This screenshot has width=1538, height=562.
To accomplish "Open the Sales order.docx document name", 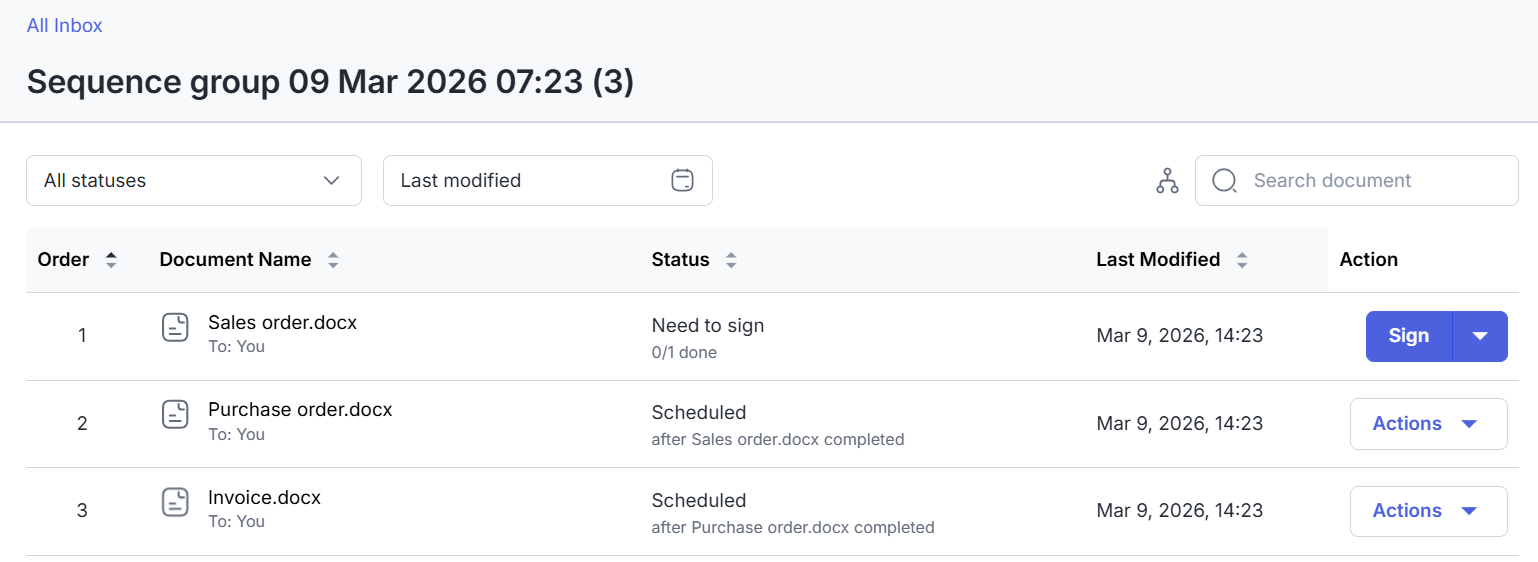I will [282, 323].
